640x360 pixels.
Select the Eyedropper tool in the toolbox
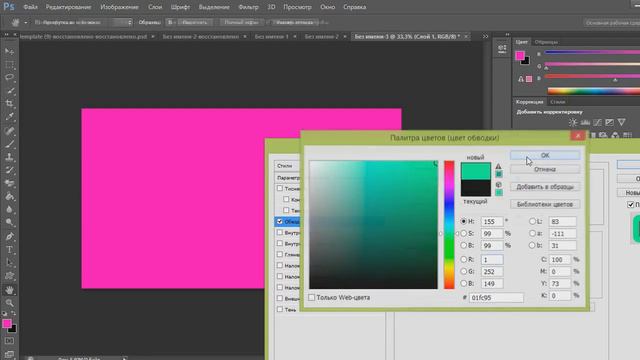coord(9,117)
